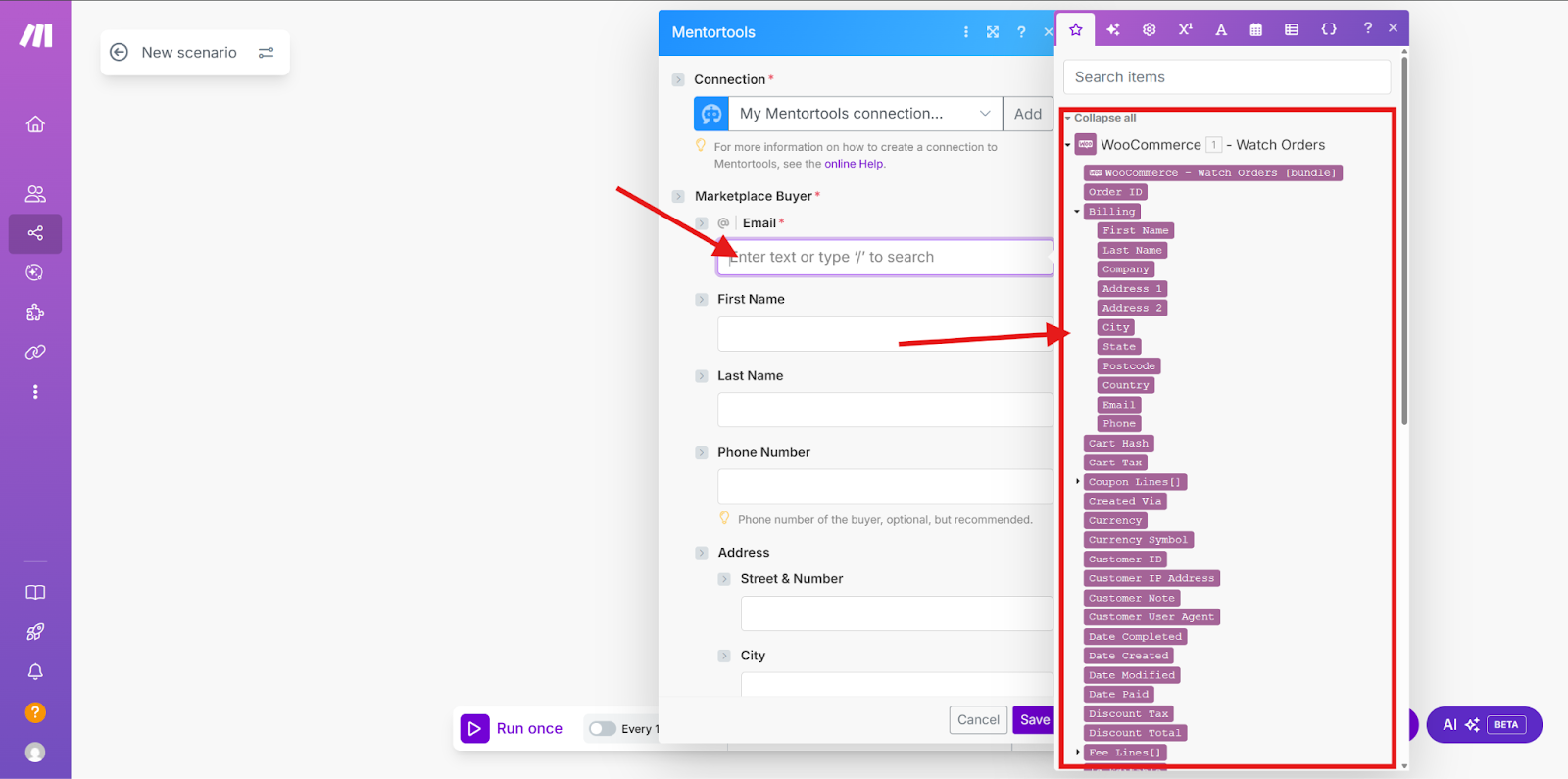This screenshot has width=1568, height=779.
Task: Toggle the Address section expander
Action: [x=702, y=553]
